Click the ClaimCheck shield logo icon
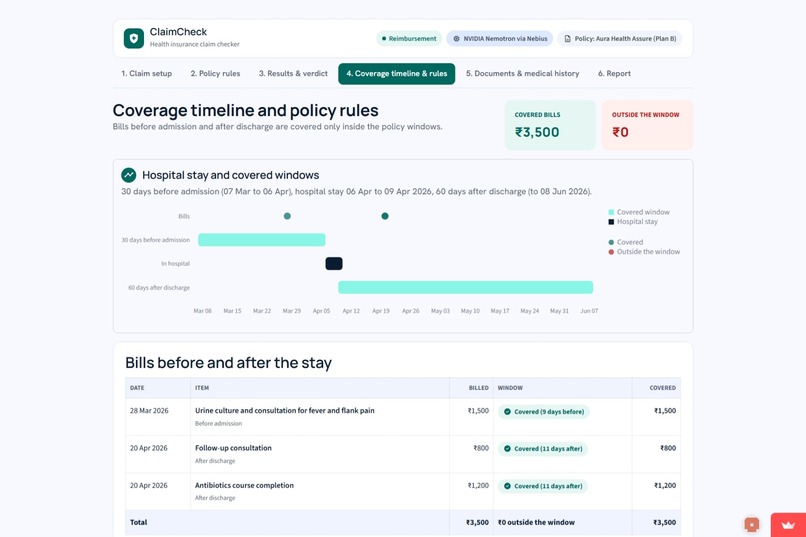The image size is (806, 537). 134,38
